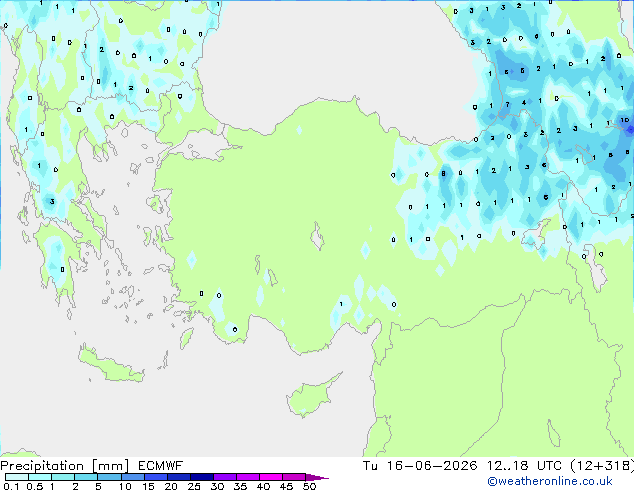Image resolution: width=634 pixels, height=490 pixels.
Task: Click the 1–2 mm legend color swatch
Action: click(x=63, y=477)
